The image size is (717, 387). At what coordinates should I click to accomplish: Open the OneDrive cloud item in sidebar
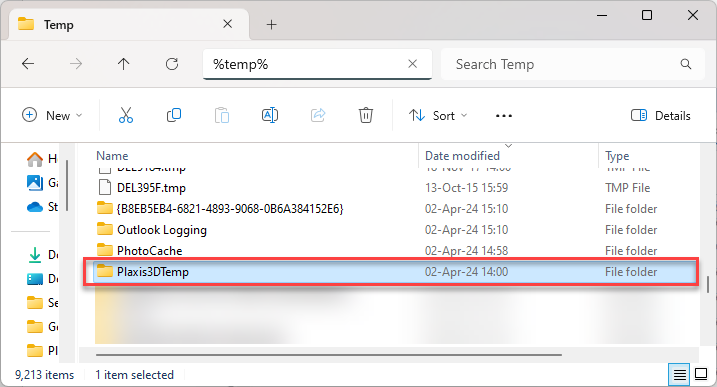point(42,207)
